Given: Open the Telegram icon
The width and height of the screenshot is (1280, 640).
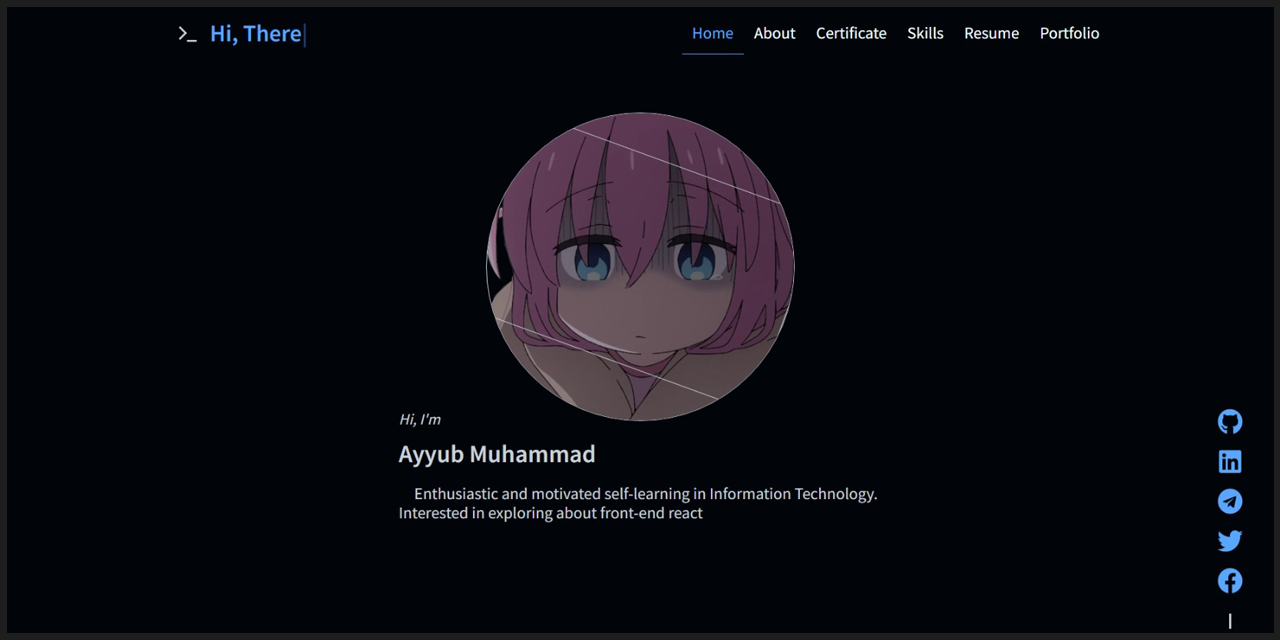Looking at the screenshot, I should point(1230,501).
